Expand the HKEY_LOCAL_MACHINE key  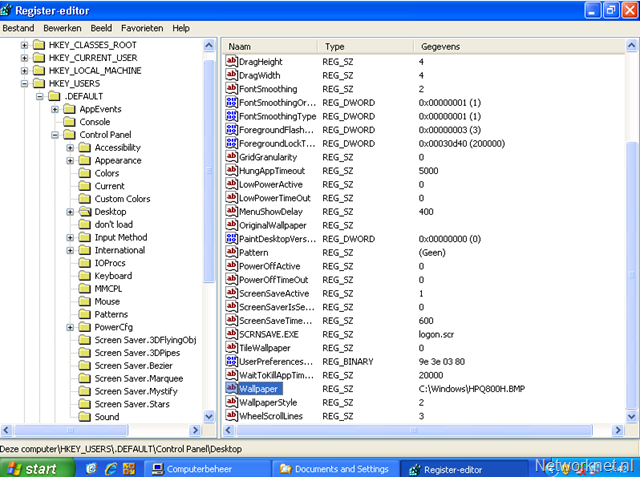point(24,71)
